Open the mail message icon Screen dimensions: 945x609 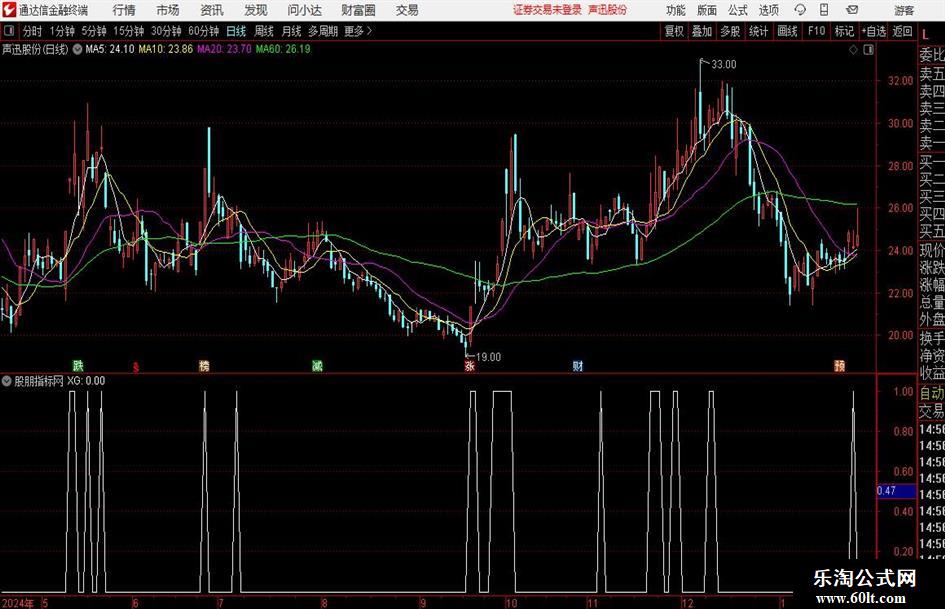pyautogui.click(x=852, y=10)
